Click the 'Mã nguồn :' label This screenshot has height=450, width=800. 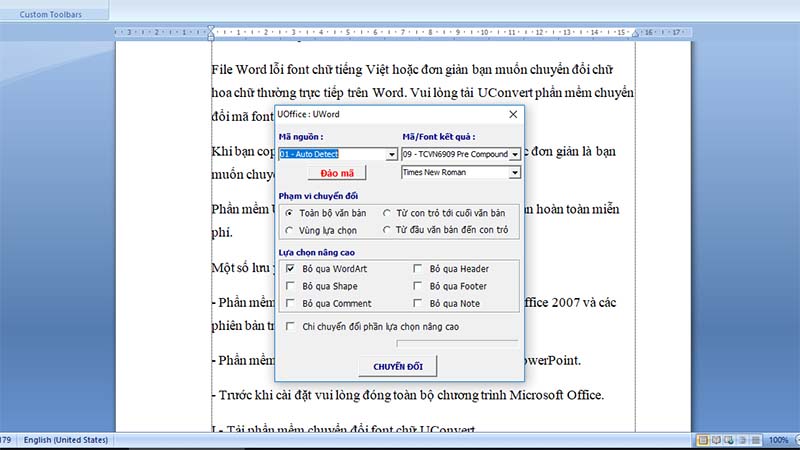301,137
